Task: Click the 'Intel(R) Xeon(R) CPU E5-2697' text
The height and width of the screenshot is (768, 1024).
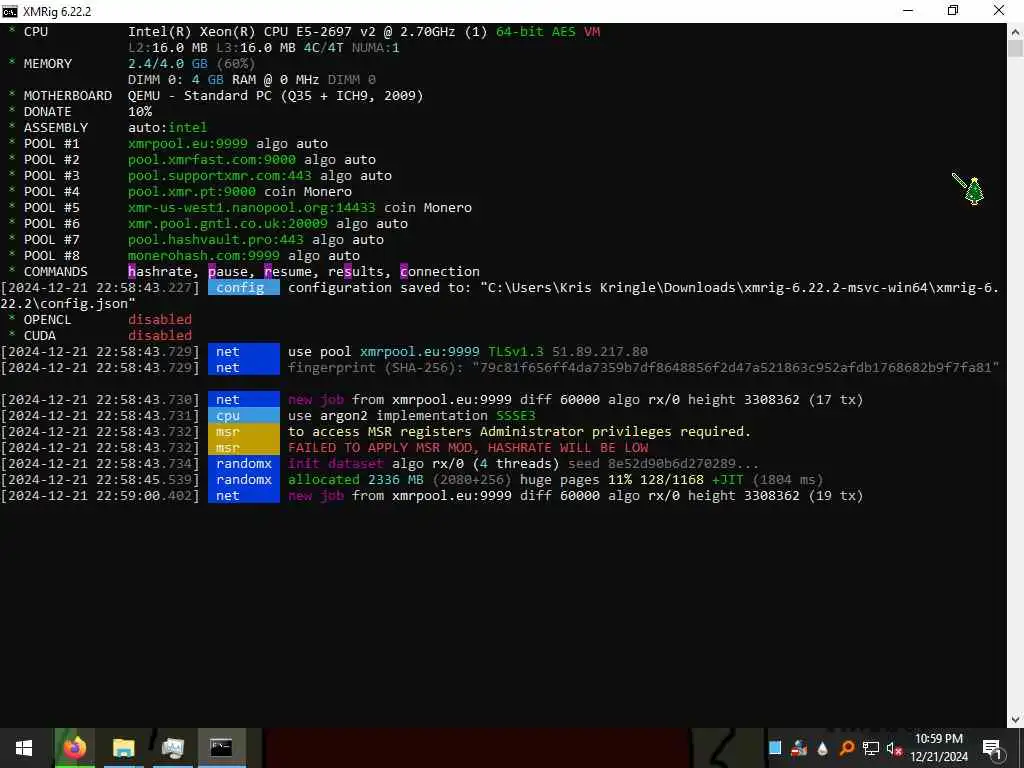Action: [x=240, y=31]
